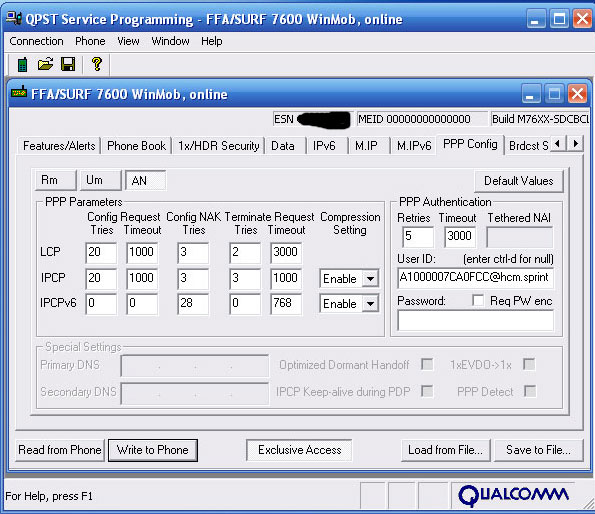This screenshot has height=514, width=595.
Task: Click LCP Config Request Timeout field
Action: (142, 253)
